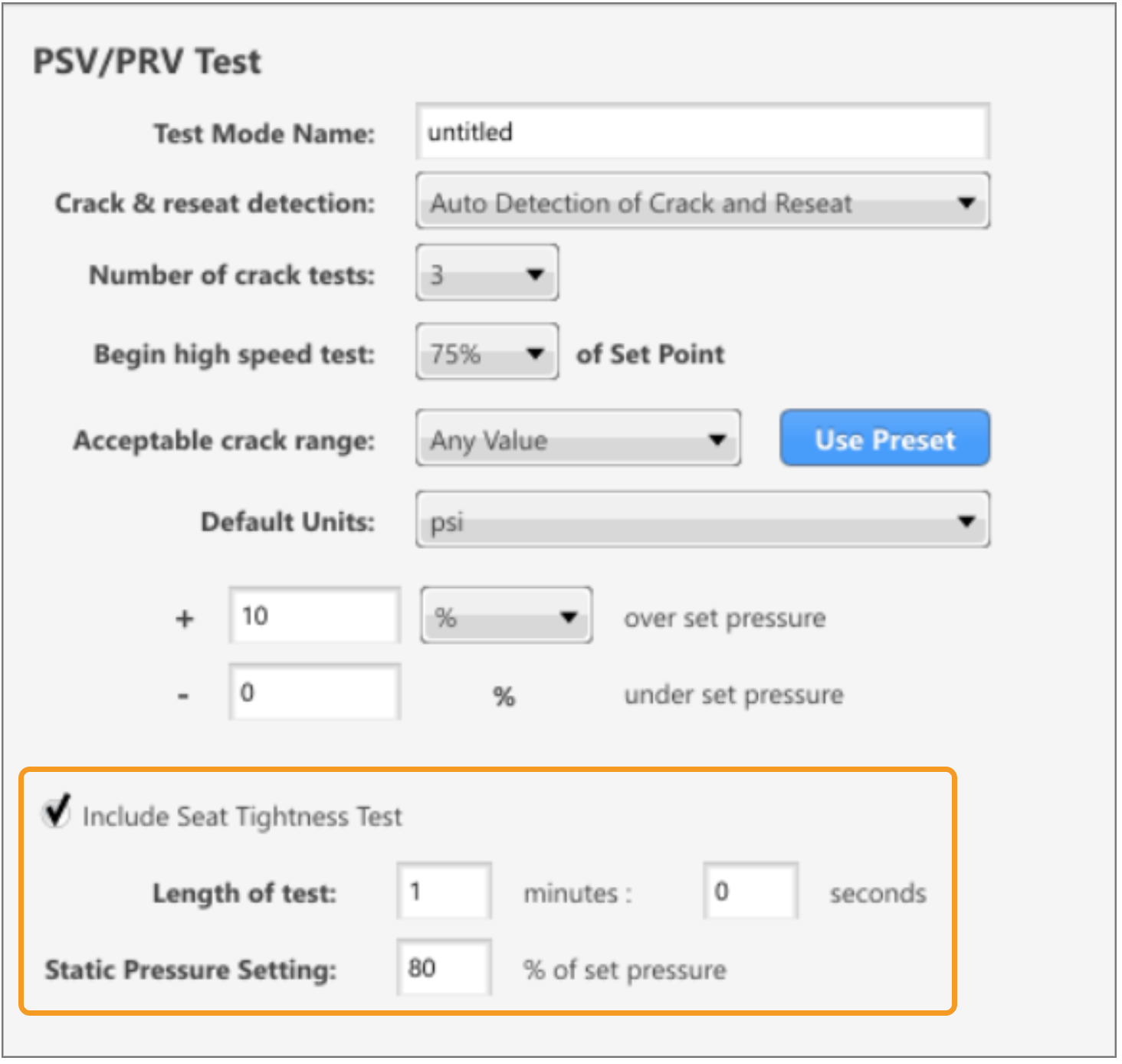Open the Crack & reseat detection dropdown
1122x1064 pixels.
pos(703,202)
